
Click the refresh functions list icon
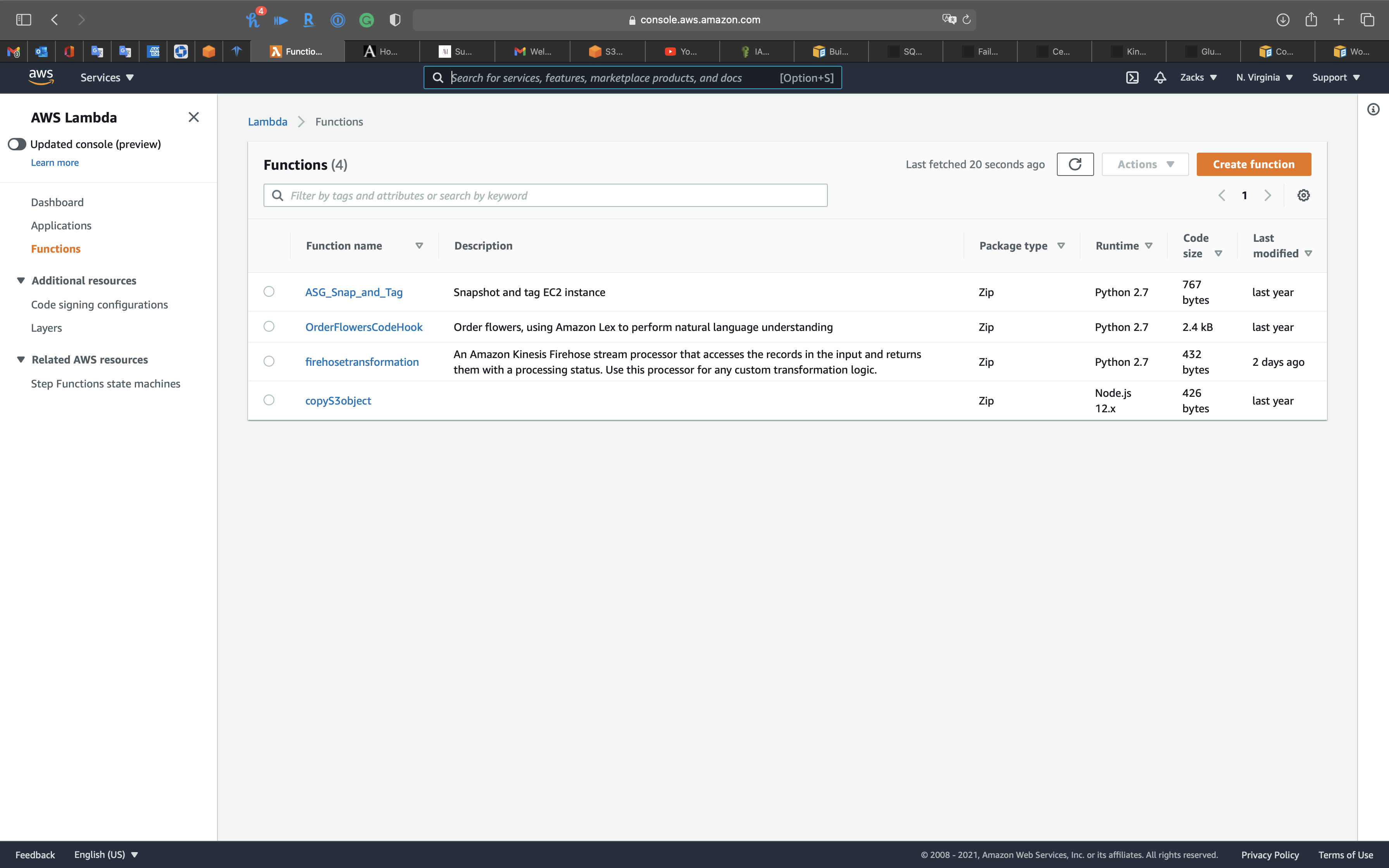tap(1074, 164)
